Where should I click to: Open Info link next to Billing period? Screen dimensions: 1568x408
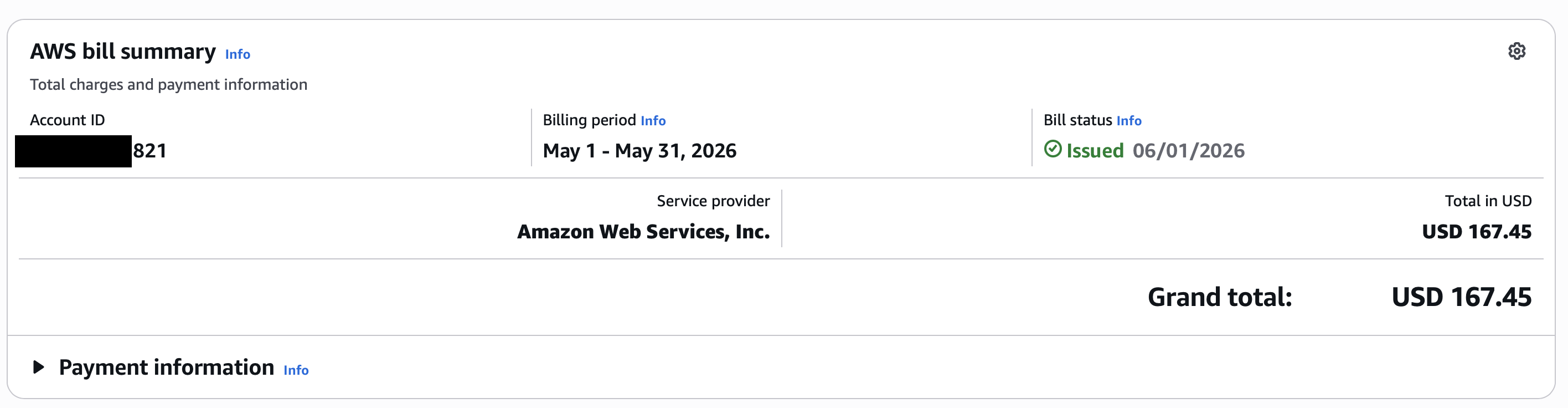coord(653,121)
